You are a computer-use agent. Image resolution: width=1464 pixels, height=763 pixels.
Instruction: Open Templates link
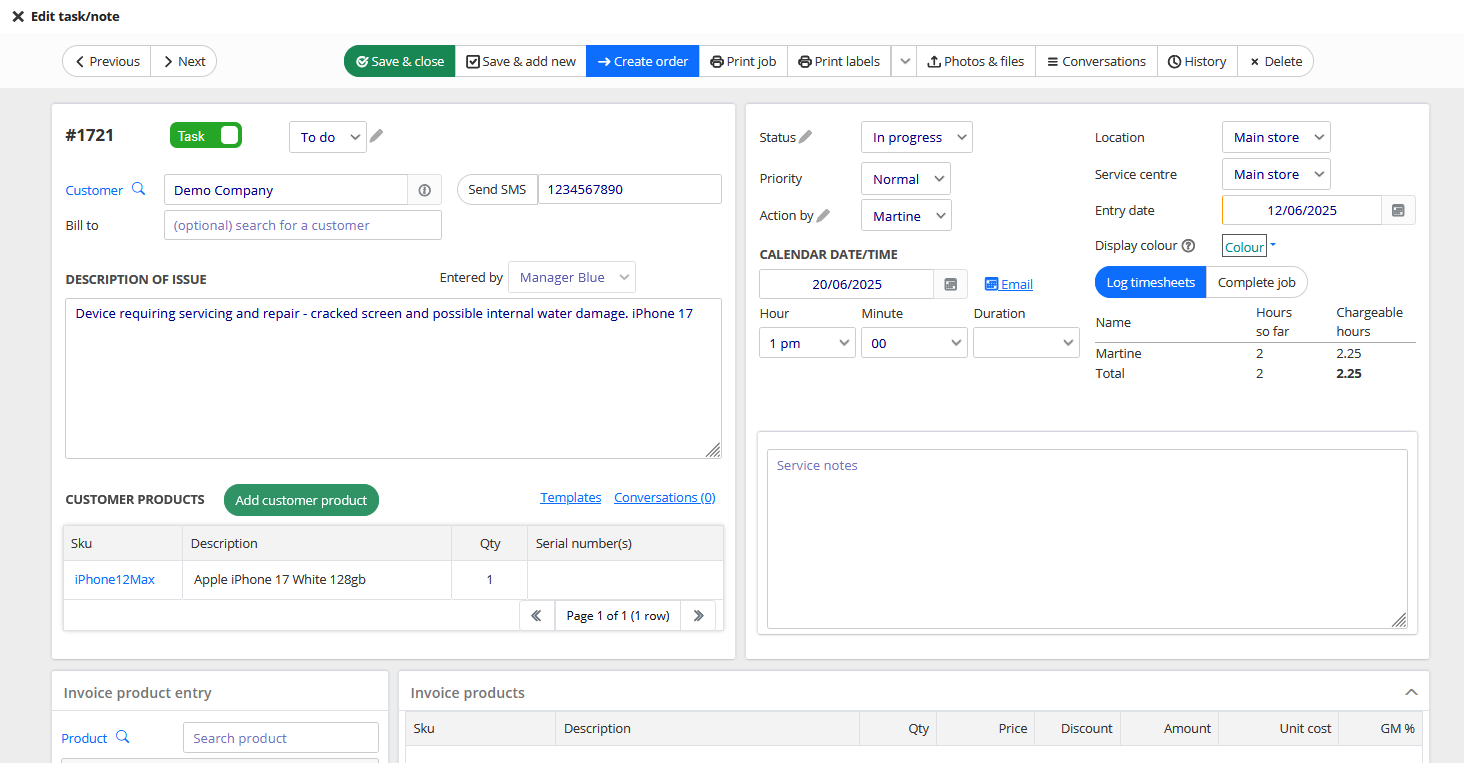click(x=571, y=497)
